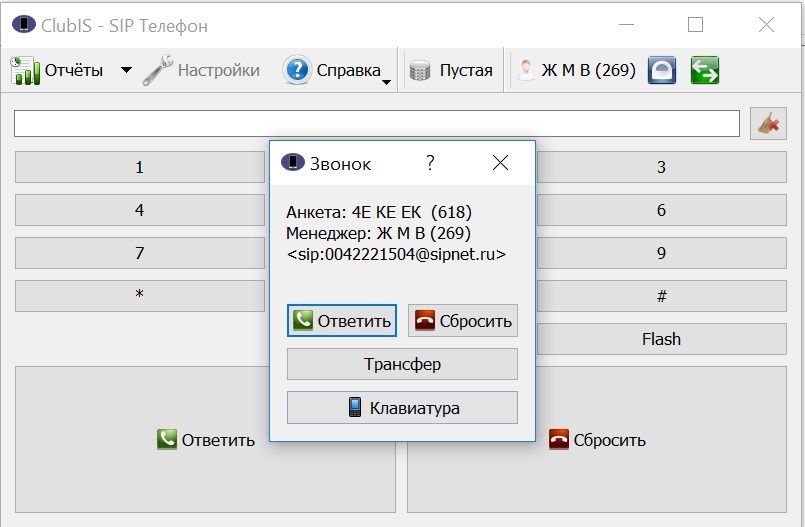
Task: Click the question mark in Звонок dialog
Action: [430, 163]
